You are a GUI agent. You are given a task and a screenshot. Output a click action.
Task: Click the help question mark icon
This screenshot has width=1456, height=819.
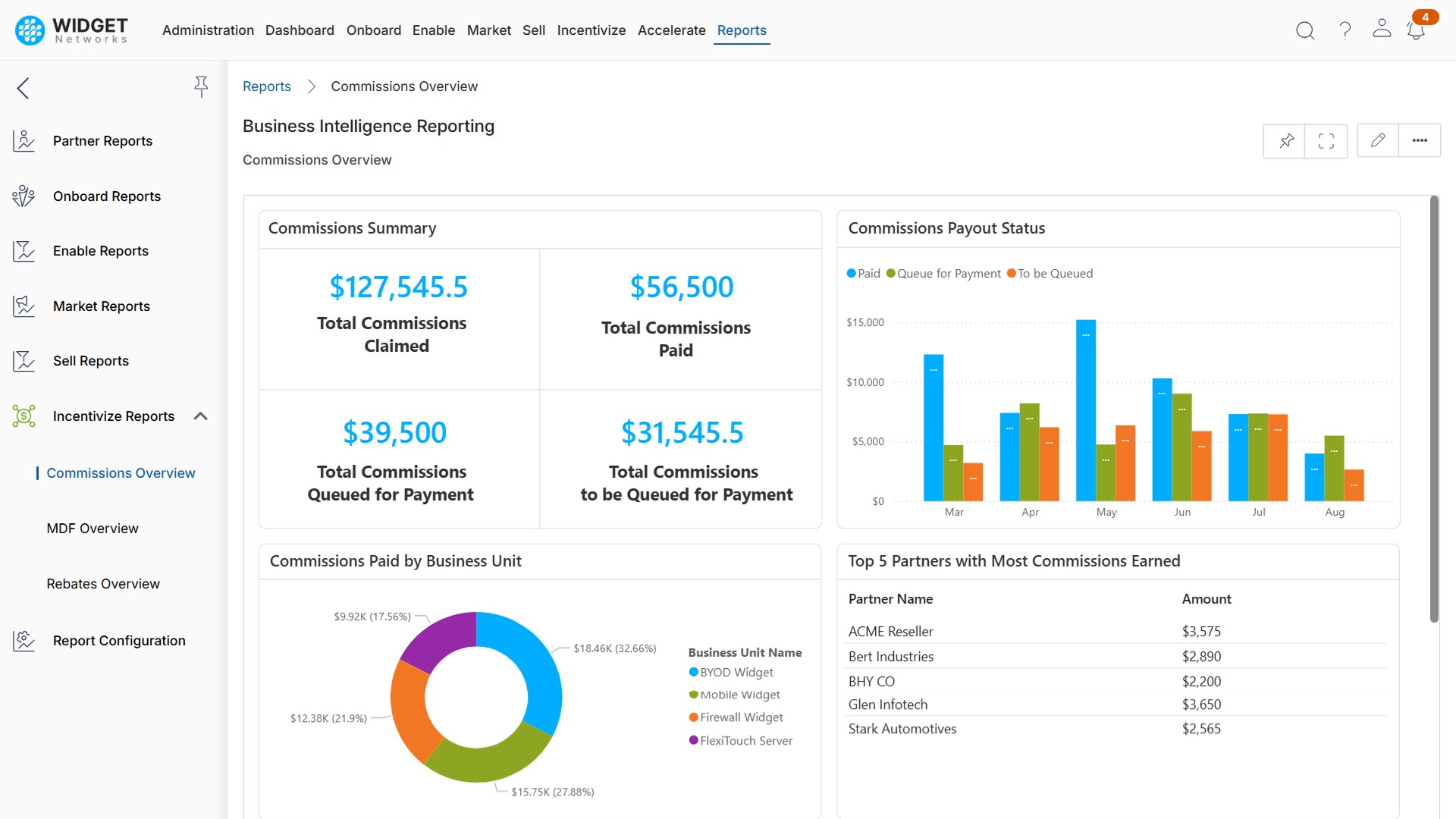tap(1345, 30)
